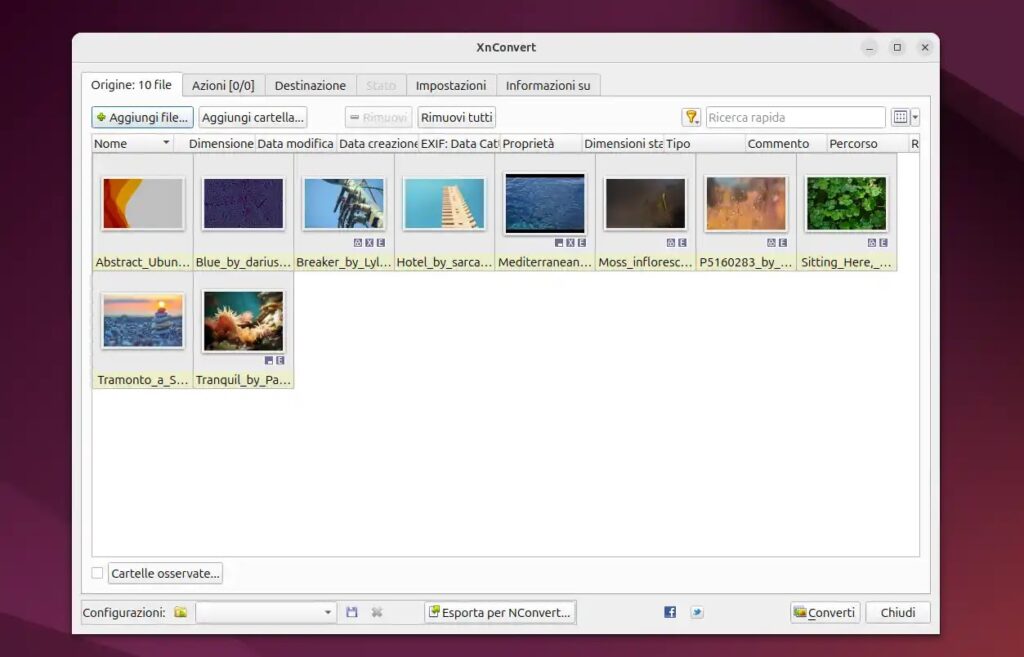
Task: Open XnConvert's Twitter icon
Action: (x=696, y=611)
